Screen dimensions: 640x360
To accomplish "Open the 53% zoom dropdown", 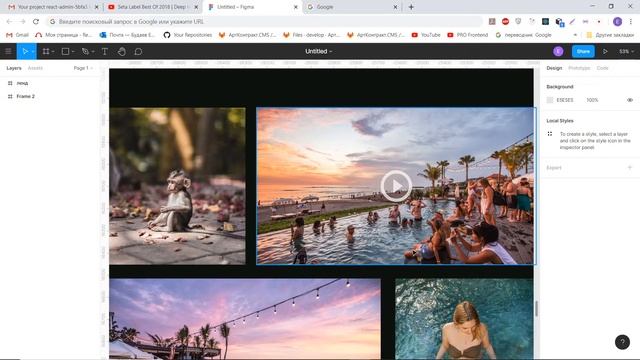I will [627, 51].
